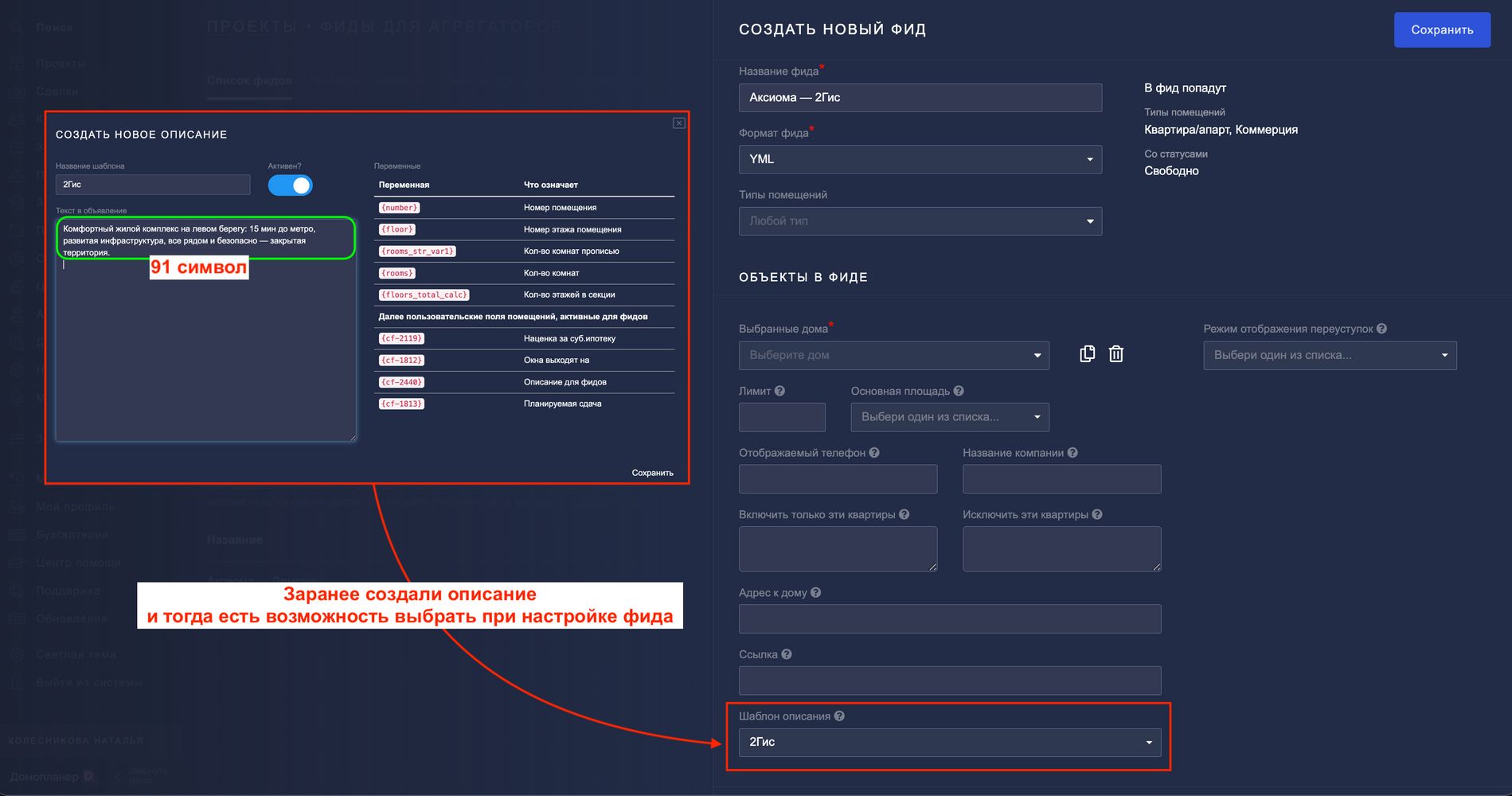
Task: Click Выйти из системы in the sidebar
Action: [x=89, y=682]
